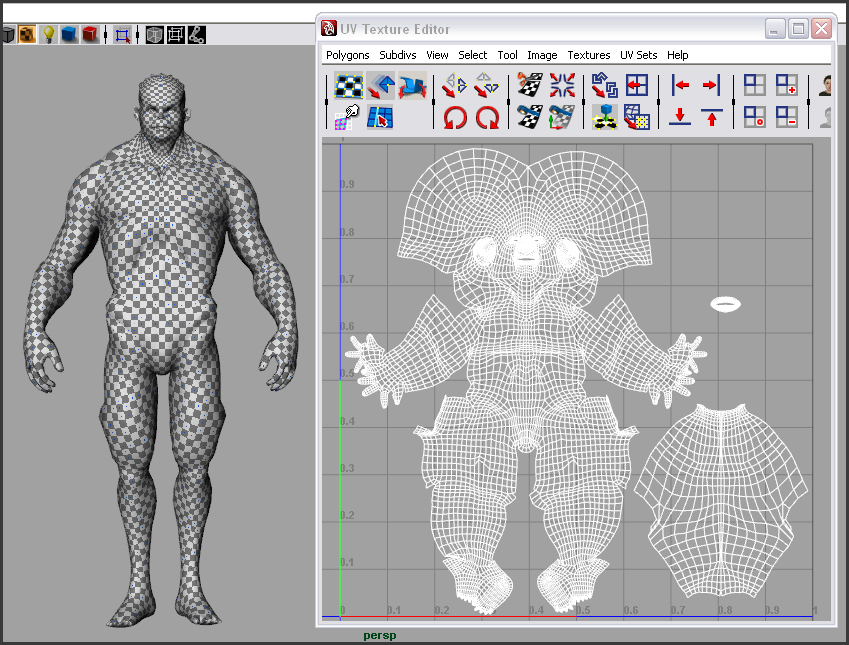This screenshot has height=645, width=849.
Task: Remove selected UVs from isolate set
Action: click(786, 117)
